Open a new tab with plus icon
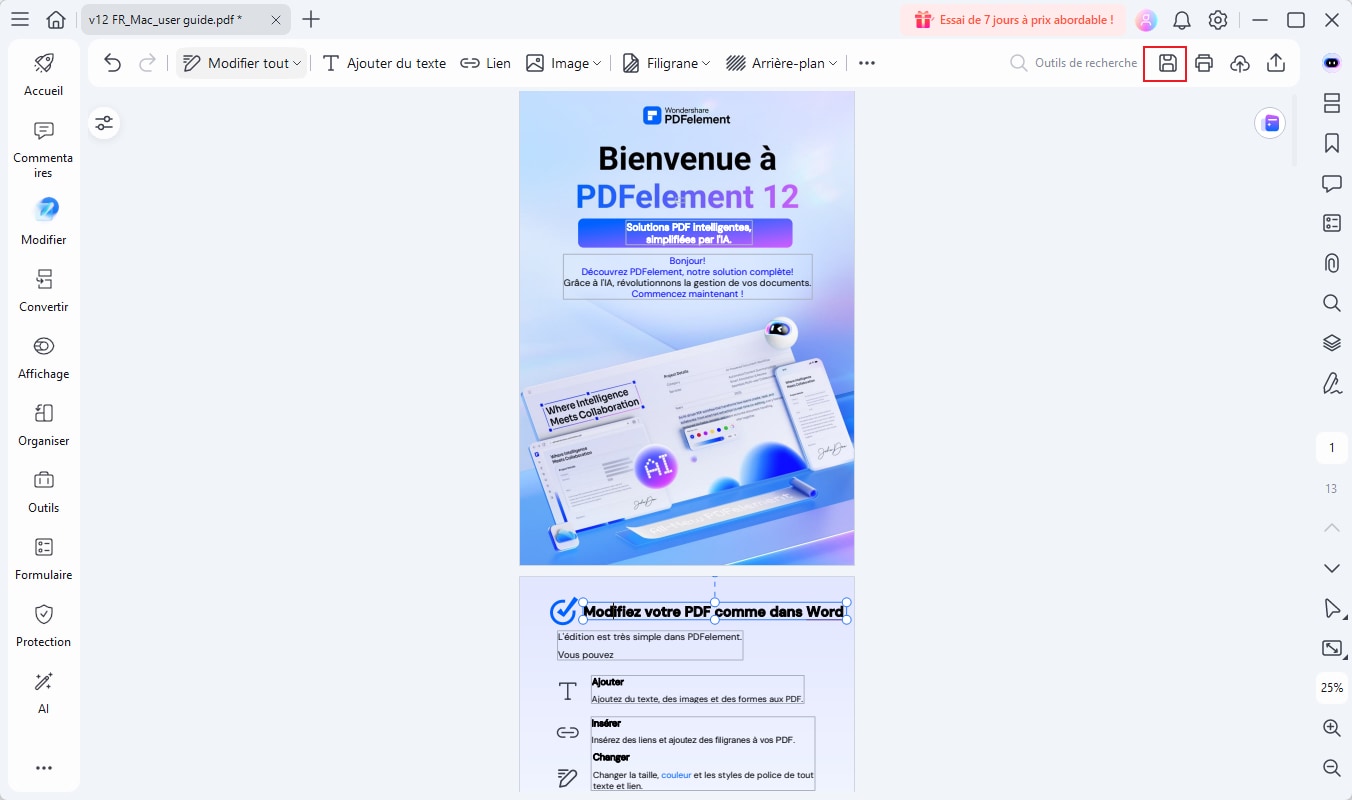 tap(311, 19)
